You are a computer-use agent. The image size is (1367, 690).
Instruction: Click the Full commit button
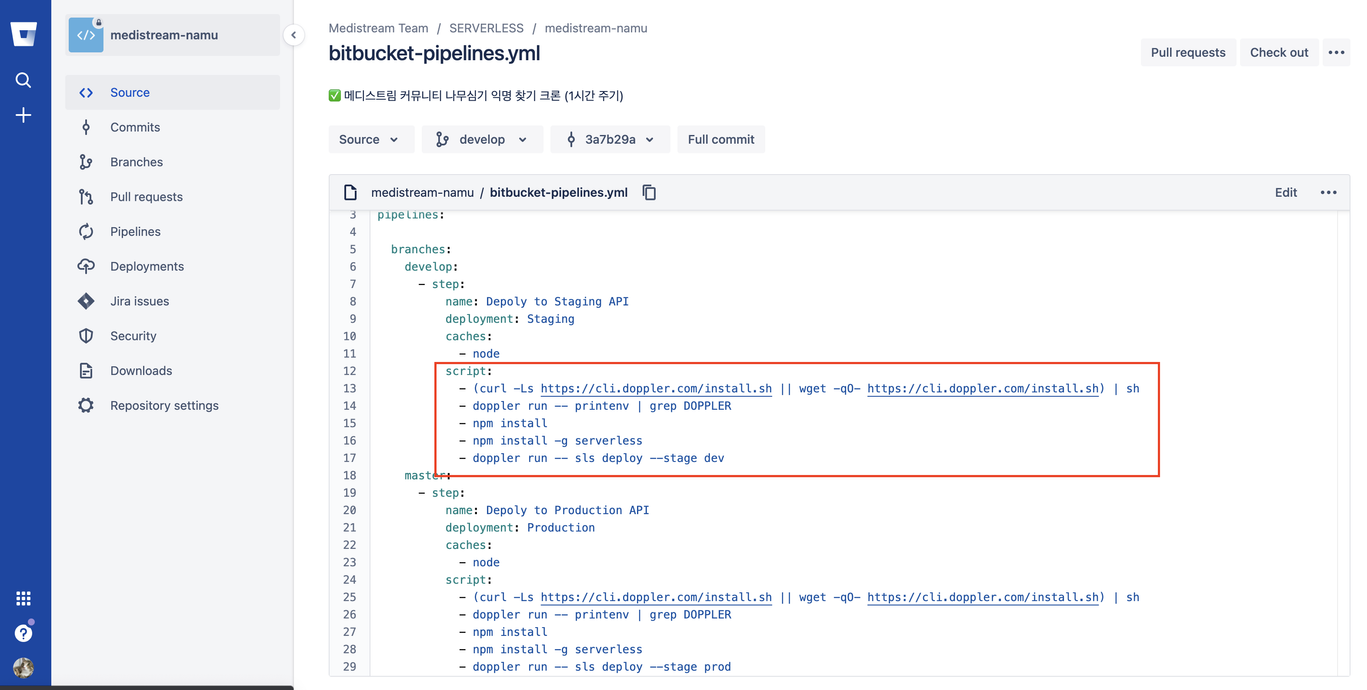pos(721,139)
